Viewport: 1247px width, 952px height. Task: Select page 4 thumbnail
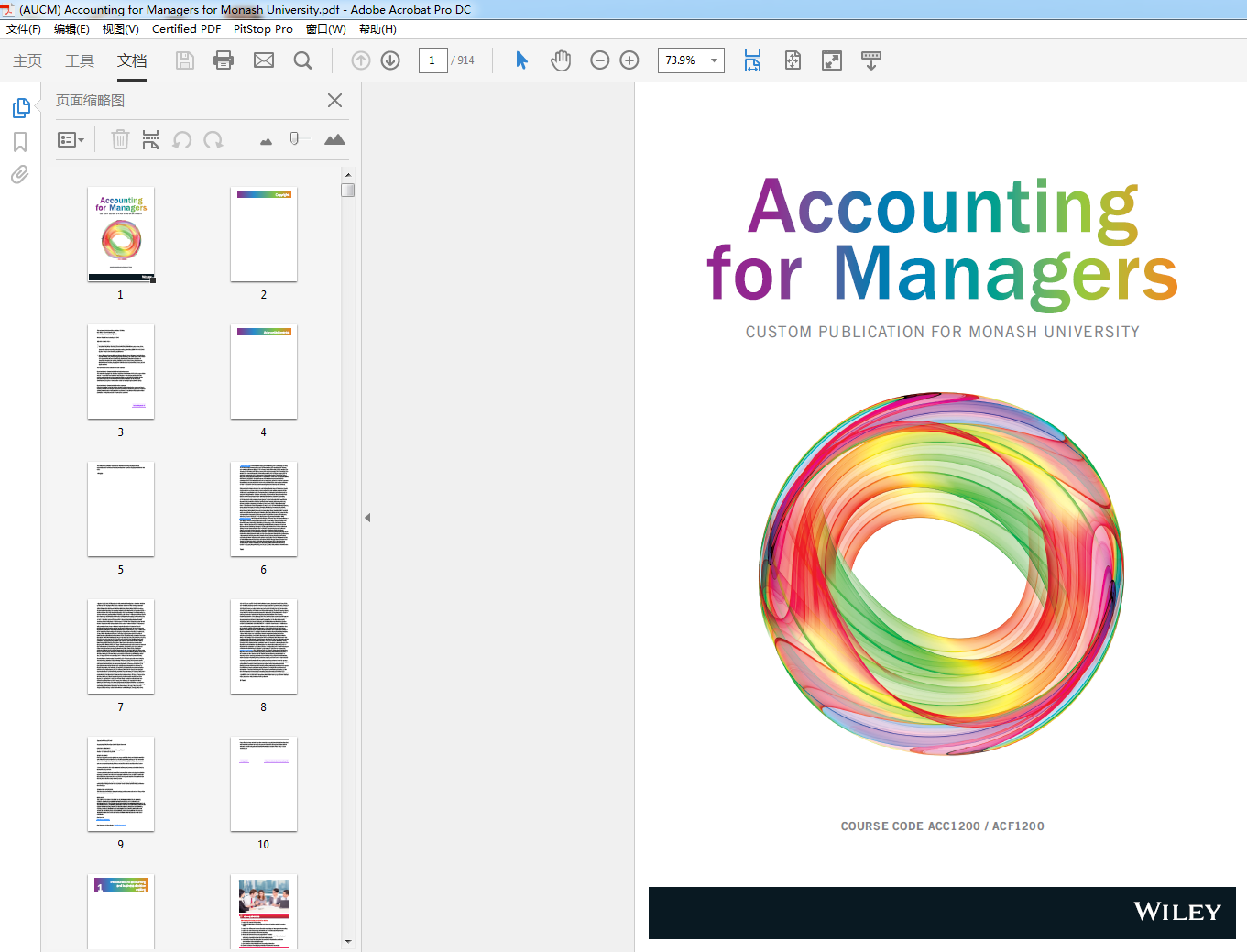pyautogui.click(x=264, y=372)
